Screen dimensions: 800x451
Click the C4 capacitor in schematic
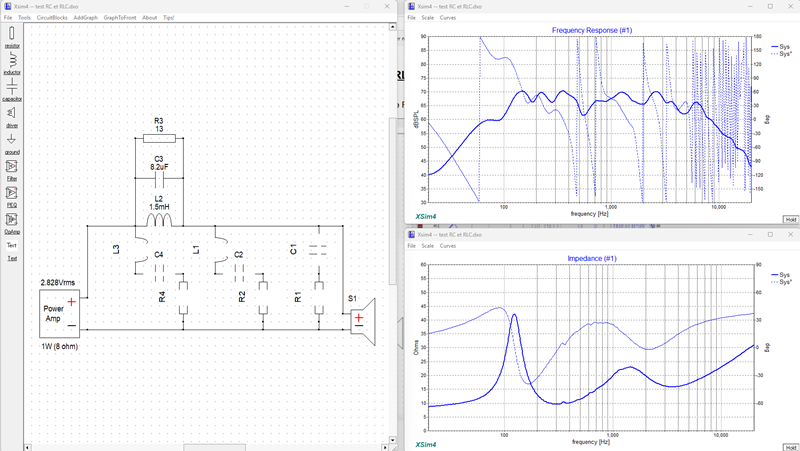(x=159, y=273)
